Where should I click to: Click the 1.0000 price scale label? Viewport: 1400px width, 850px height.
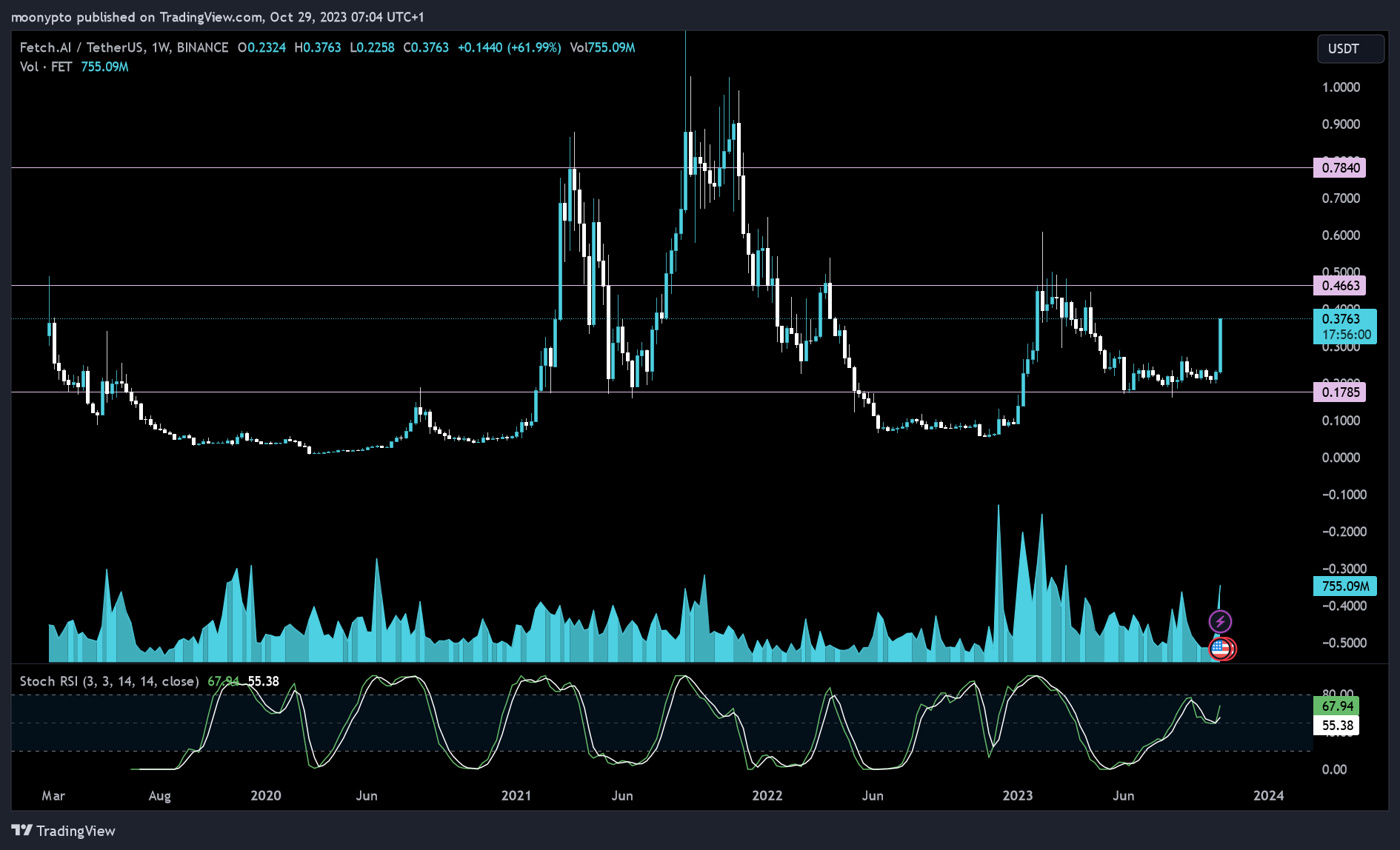[1341, 87]
